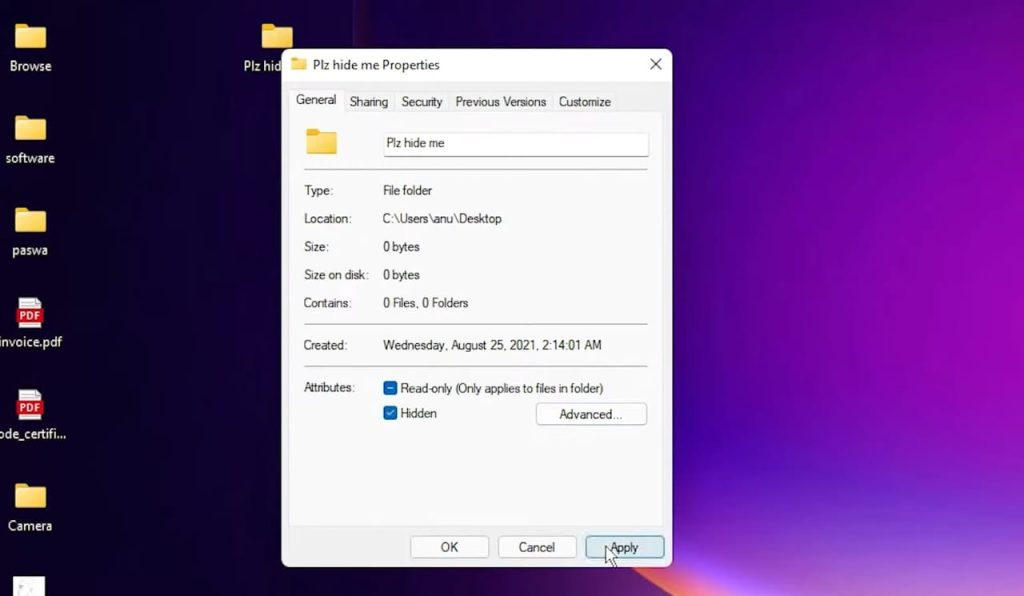
Task: Uncheck the Hidden attribute checkbox
Action: 391,413
